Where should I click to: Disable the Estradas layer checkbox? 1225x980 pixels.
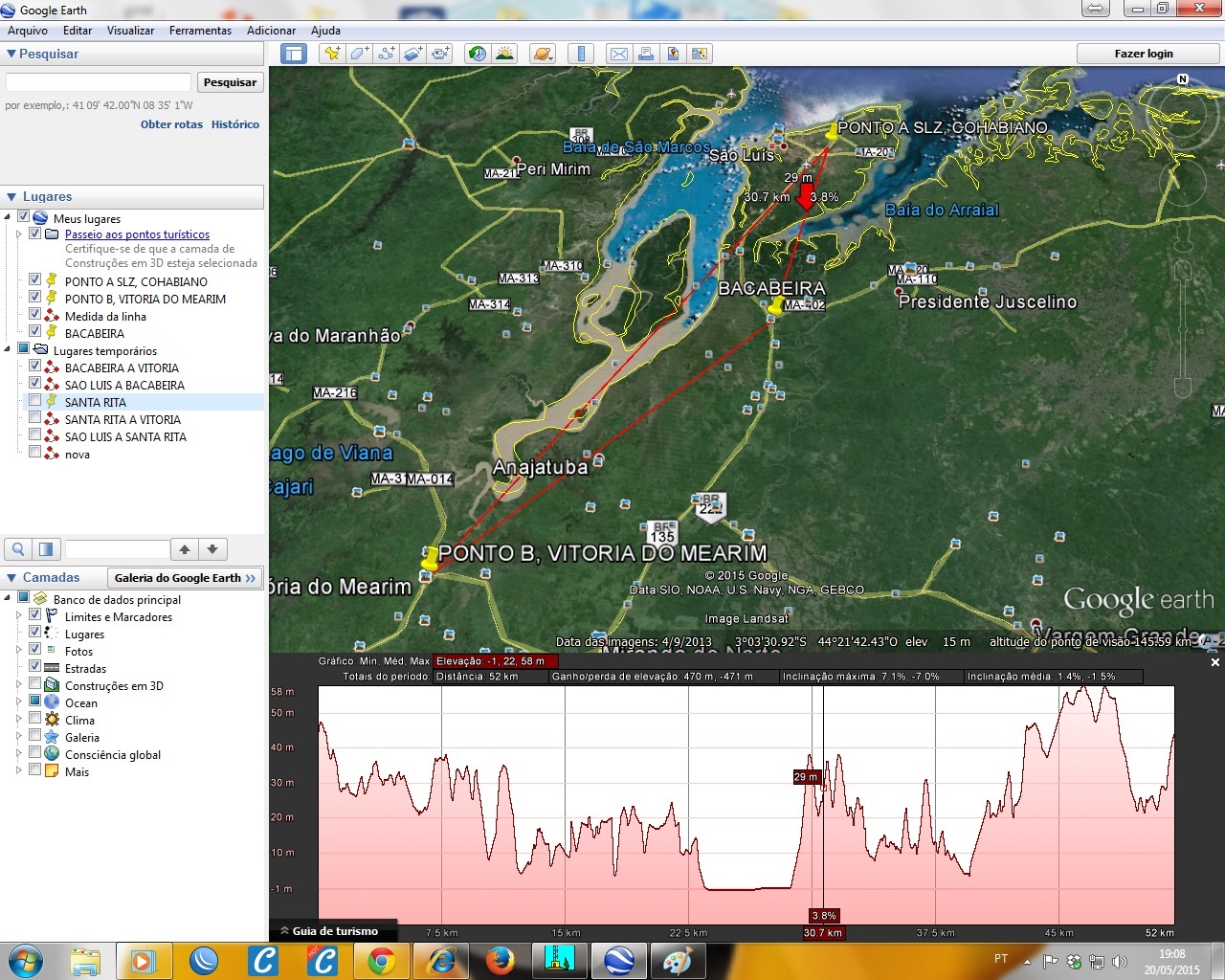[35, 667]
